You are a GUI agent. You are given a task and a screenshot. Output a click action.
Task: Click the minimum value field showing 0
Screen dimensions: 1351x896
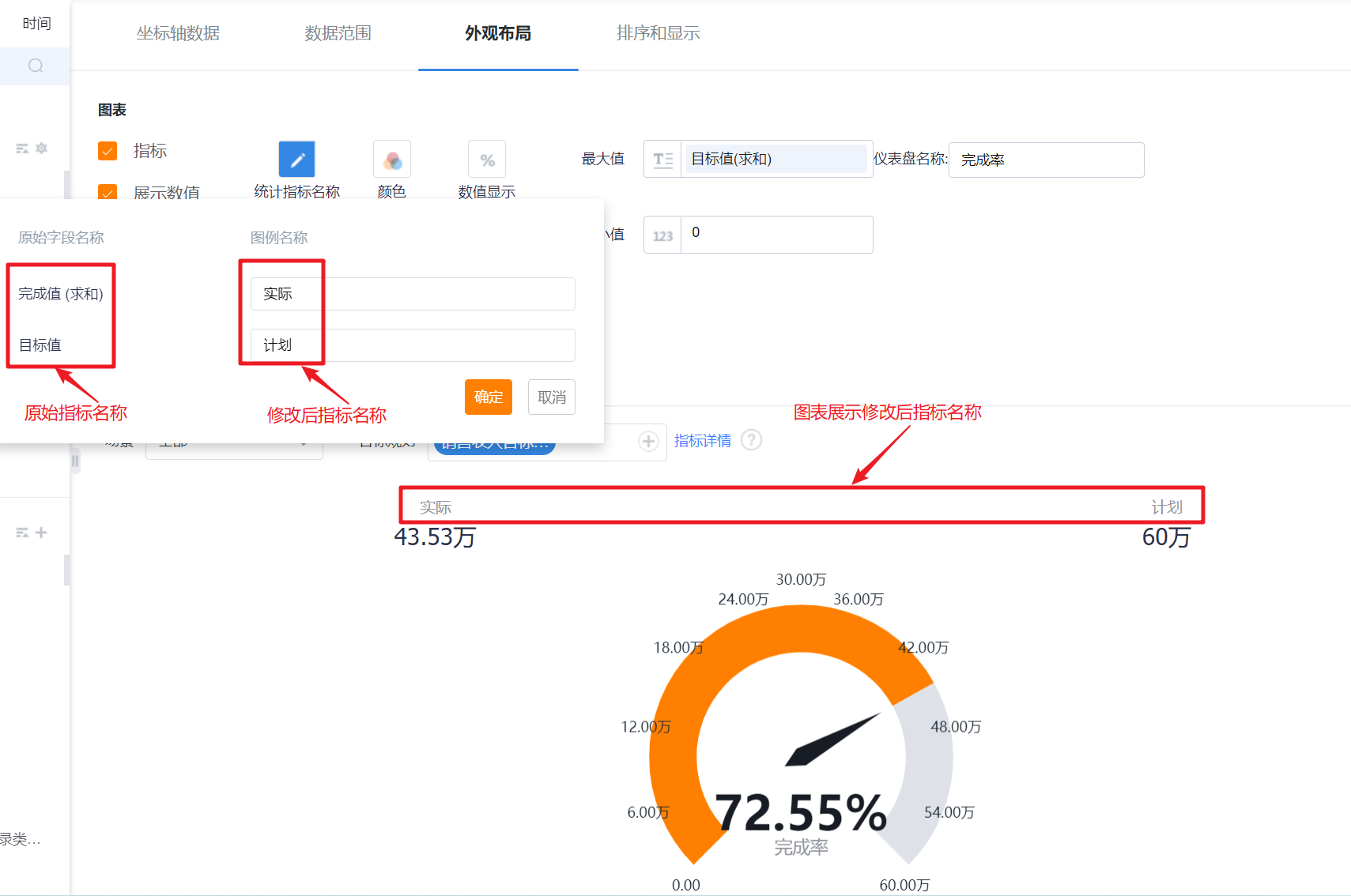776,235
